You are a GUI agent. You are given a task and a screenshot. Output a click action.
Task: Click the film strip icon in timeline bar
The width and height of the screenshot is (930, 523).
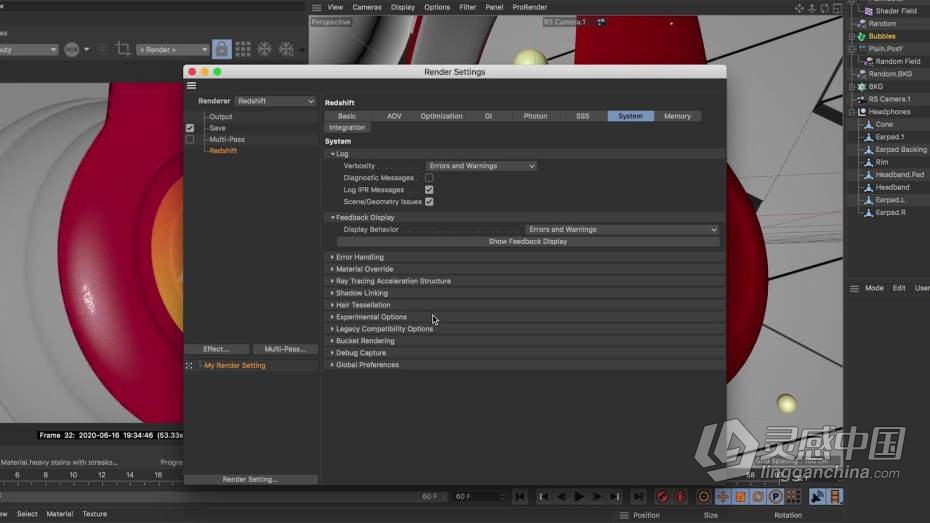(x=835, y=496)
